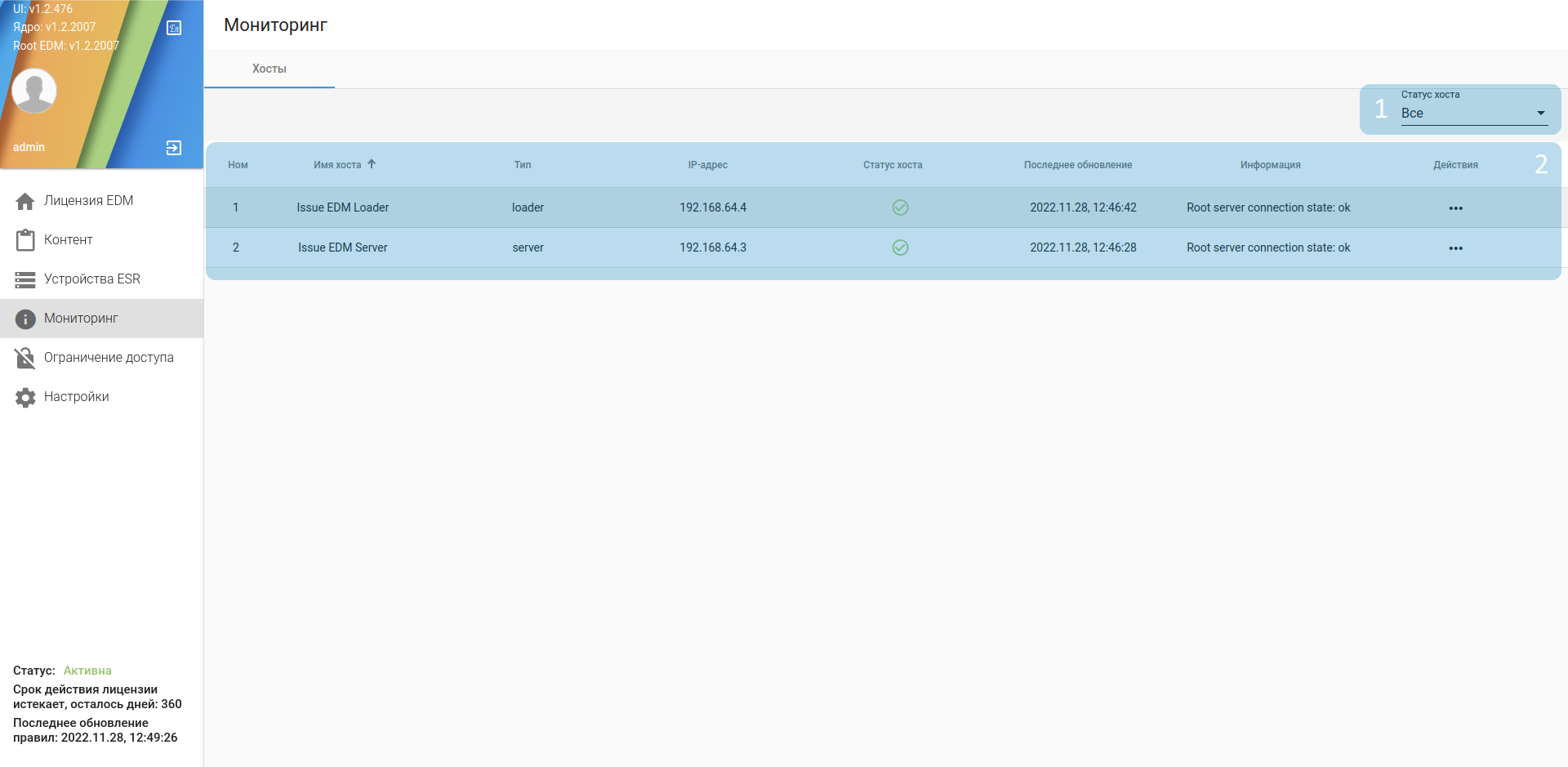Click the loader type cell
This screenshot has height=767, width=1568.
(528, 207)
